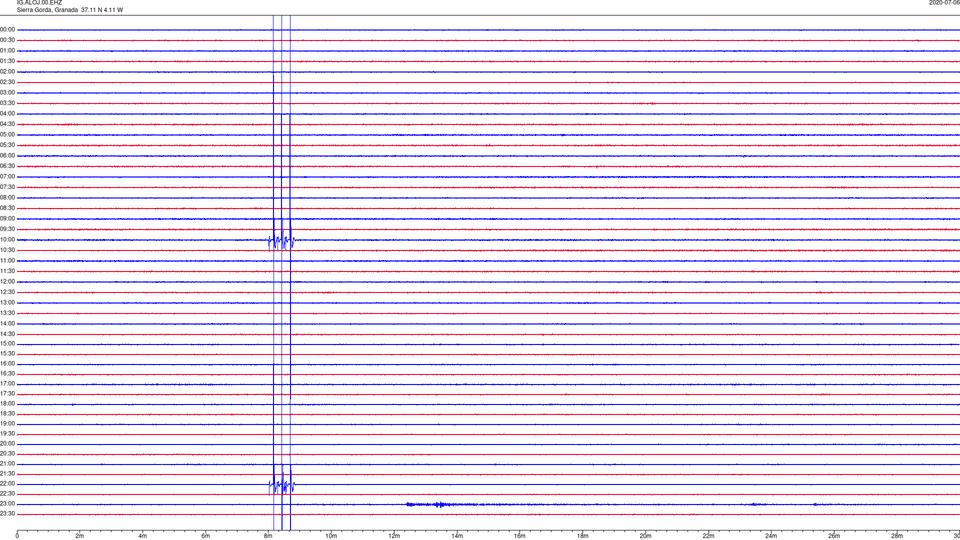The image size is (960, 540).
Task: Click the 2m tick on the minute axis
Action: pos(80,536)
